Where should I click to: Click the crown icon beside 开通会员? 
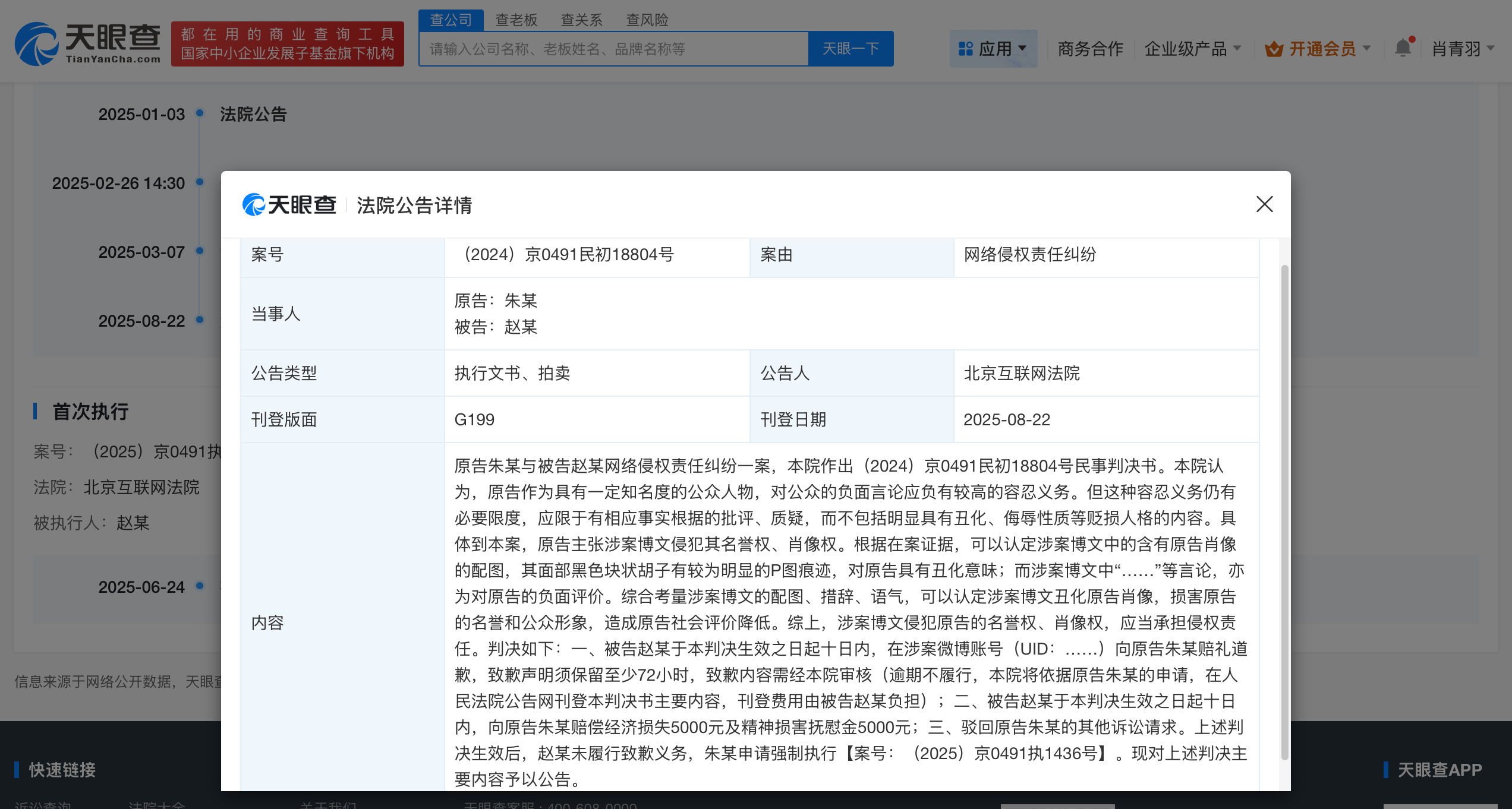tap(1275, 49)
